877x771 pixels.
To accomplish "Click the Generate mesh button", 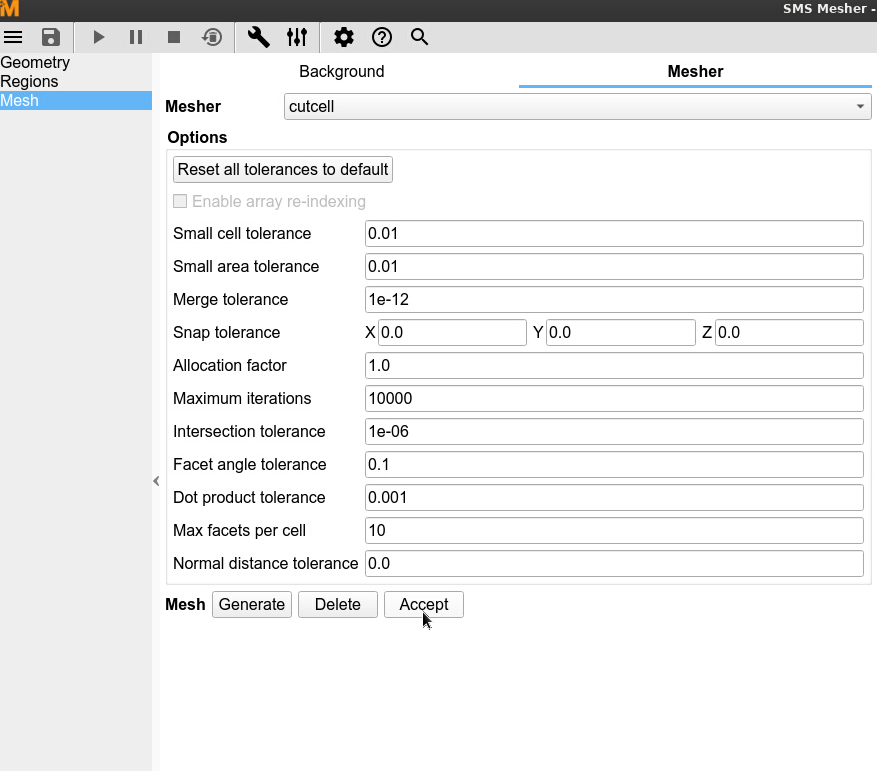I will pos(252,605).
